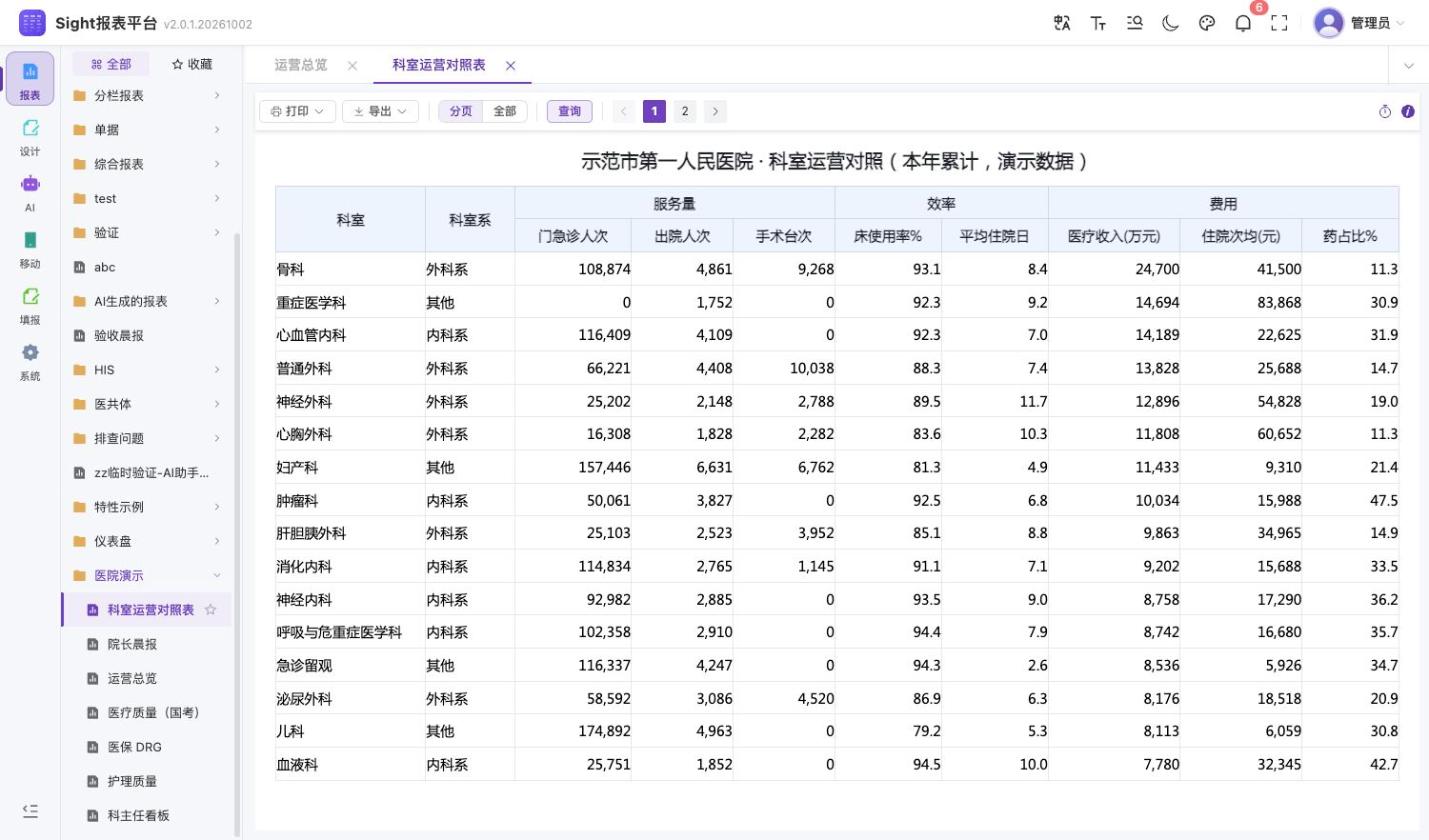This screenshot has width=1429, height=840.
Task: Collapse the sidebar with bottom-left icon
Action: point(30,811)
